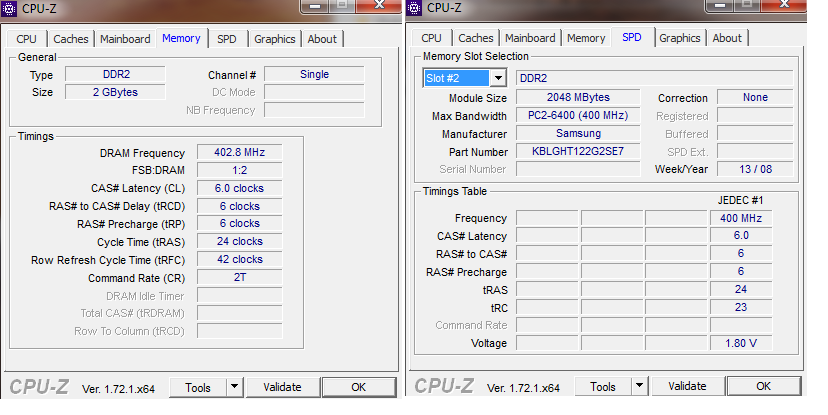Viewport: 828px width, 415px height.
Task: Select the SPD tab in right window
Action: pyautogui.click(x=632, y=37)
